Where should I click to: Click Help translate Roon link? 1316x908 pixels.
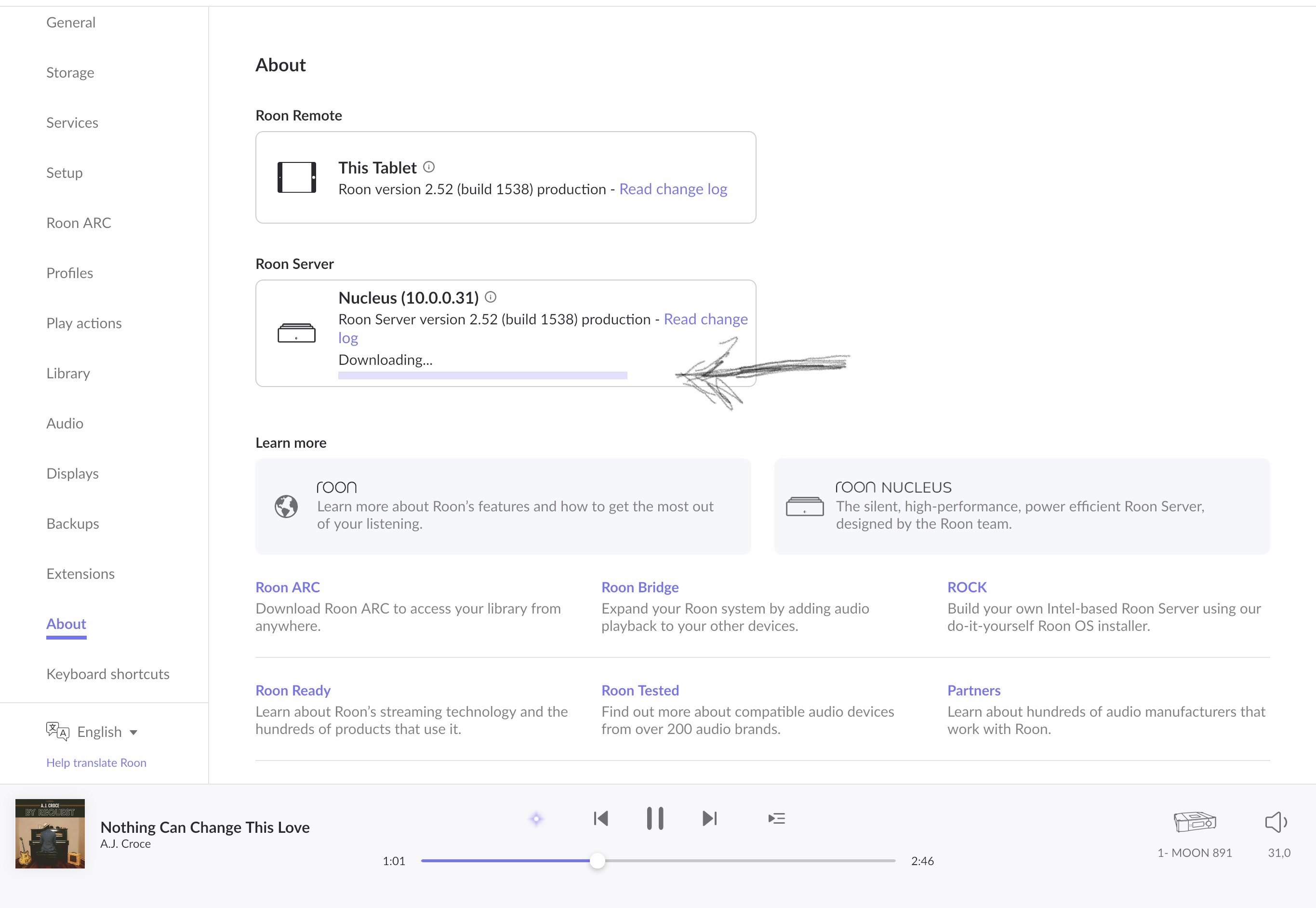click(x=96, y=762)
